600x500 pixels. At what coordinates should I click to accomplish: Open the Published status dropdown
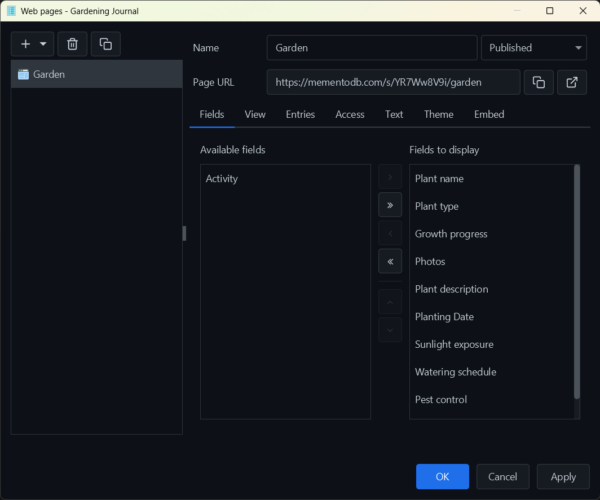pos(533,47)
